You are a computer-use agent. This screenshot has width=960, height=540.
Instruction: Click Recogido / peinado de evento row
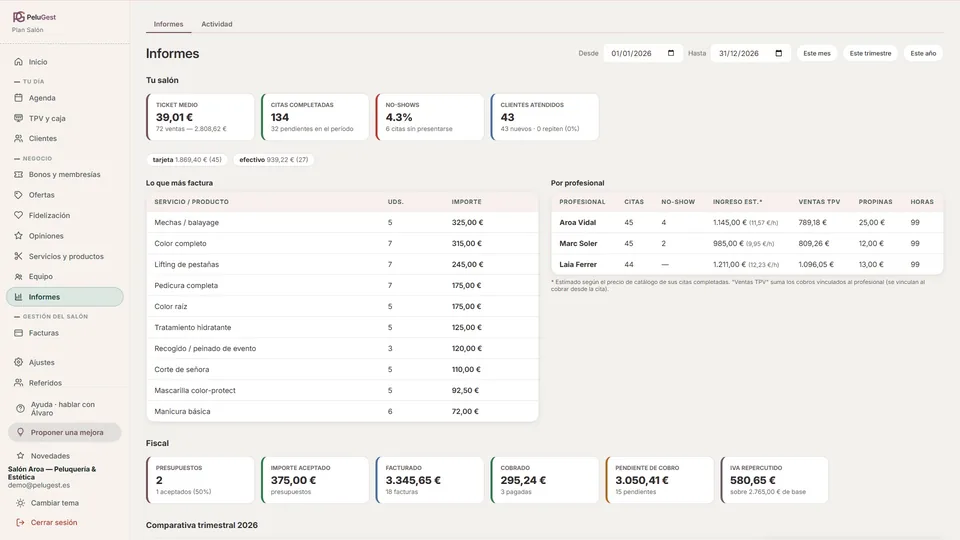point(342,348)
